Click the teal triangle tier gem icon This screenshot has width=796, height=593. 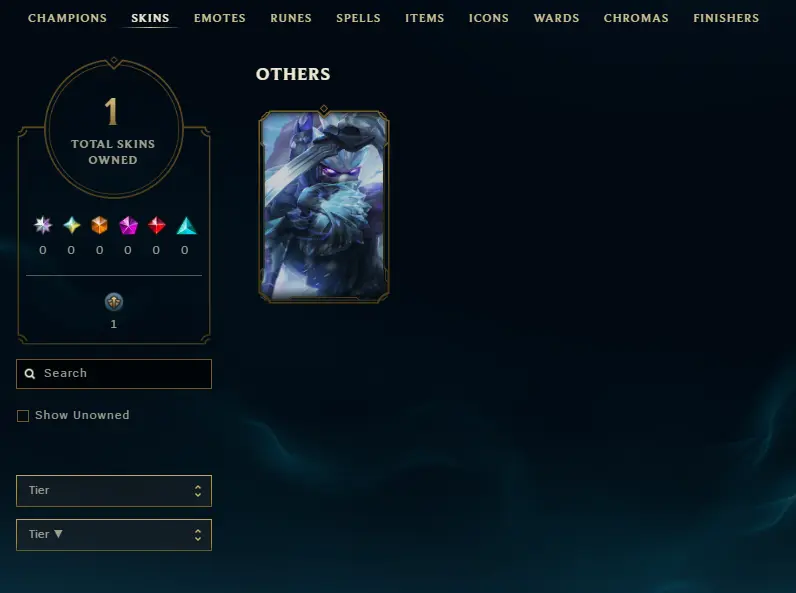186,225
